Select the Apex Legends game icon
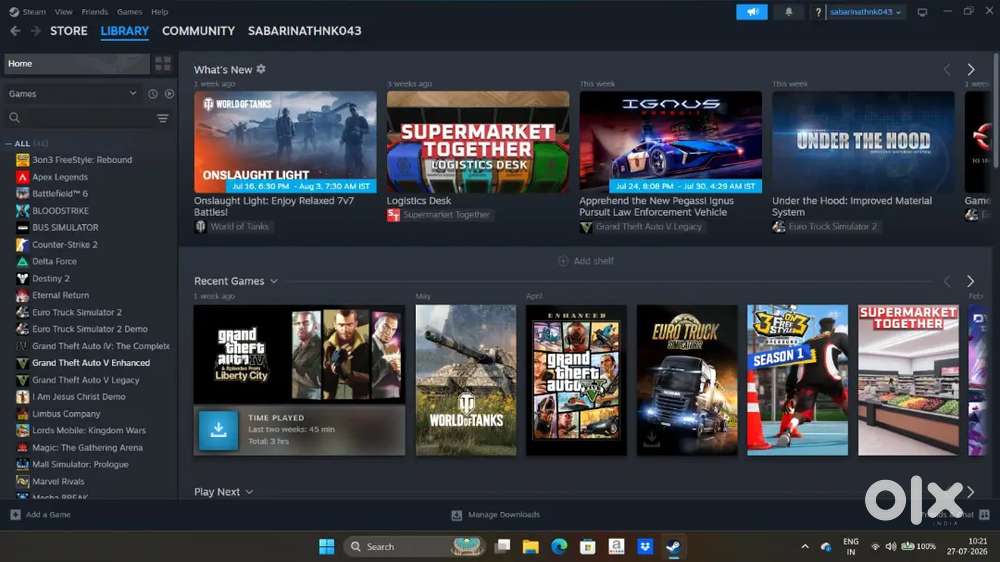Image resolution: width=1000 pixels, height=562 pixels. coord(22,177)
